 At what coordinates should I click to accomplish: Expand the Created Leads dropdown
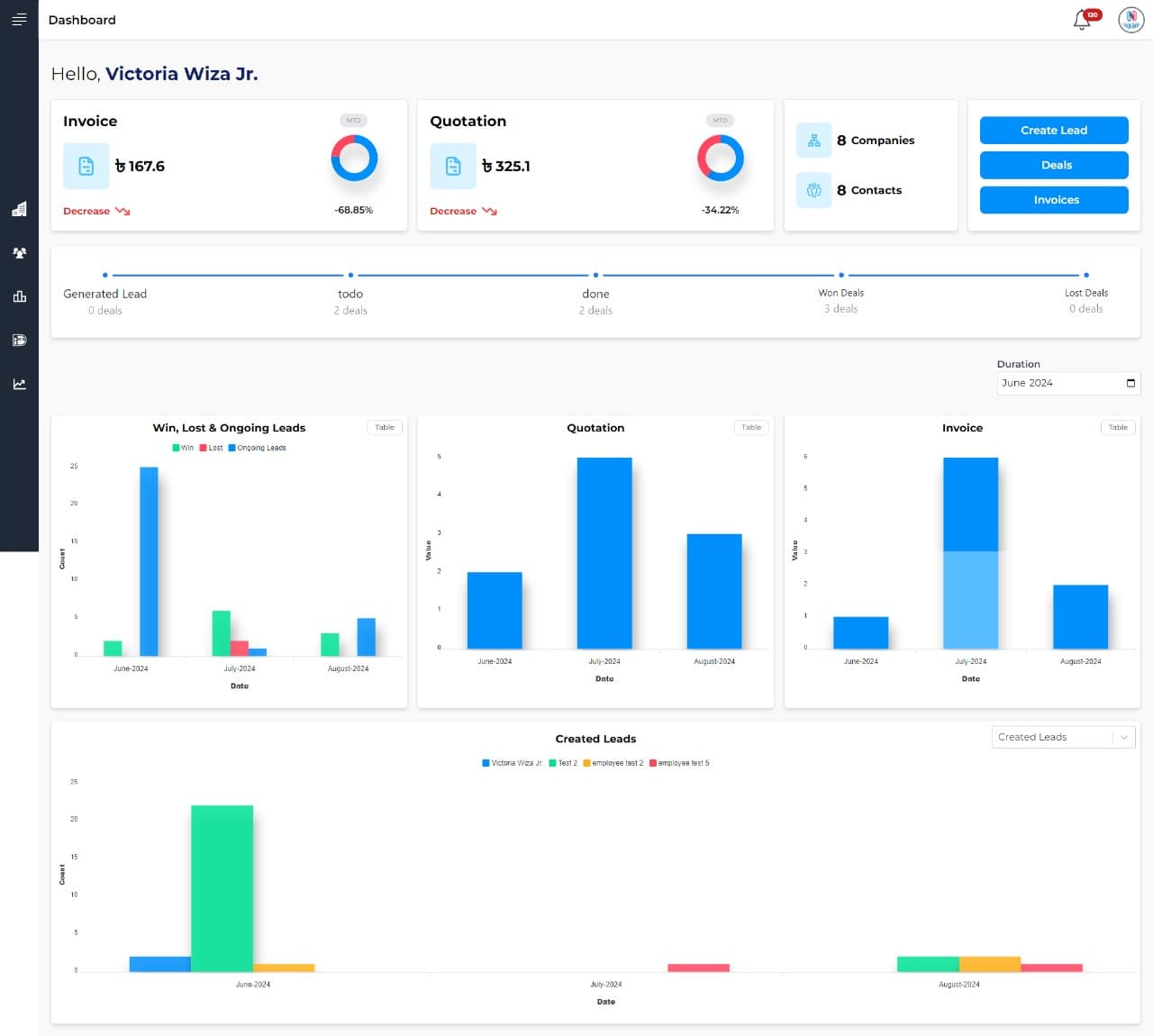click(1123, 738)
